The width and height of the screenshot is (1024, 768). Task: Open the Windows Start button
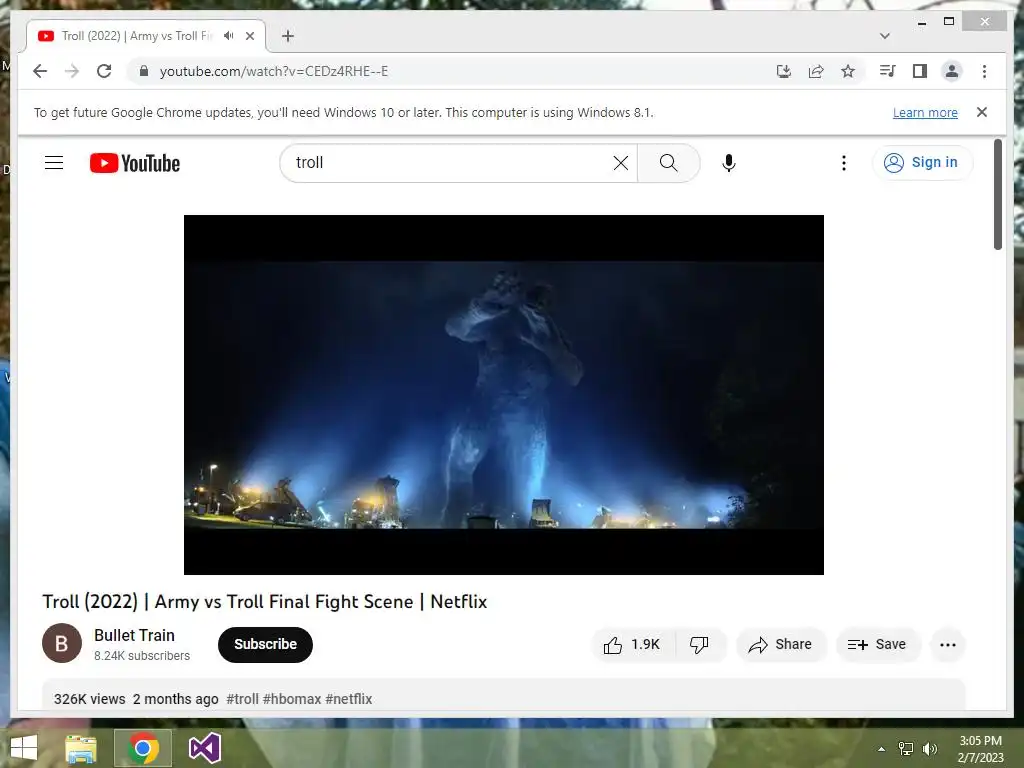tap(24, 748)
